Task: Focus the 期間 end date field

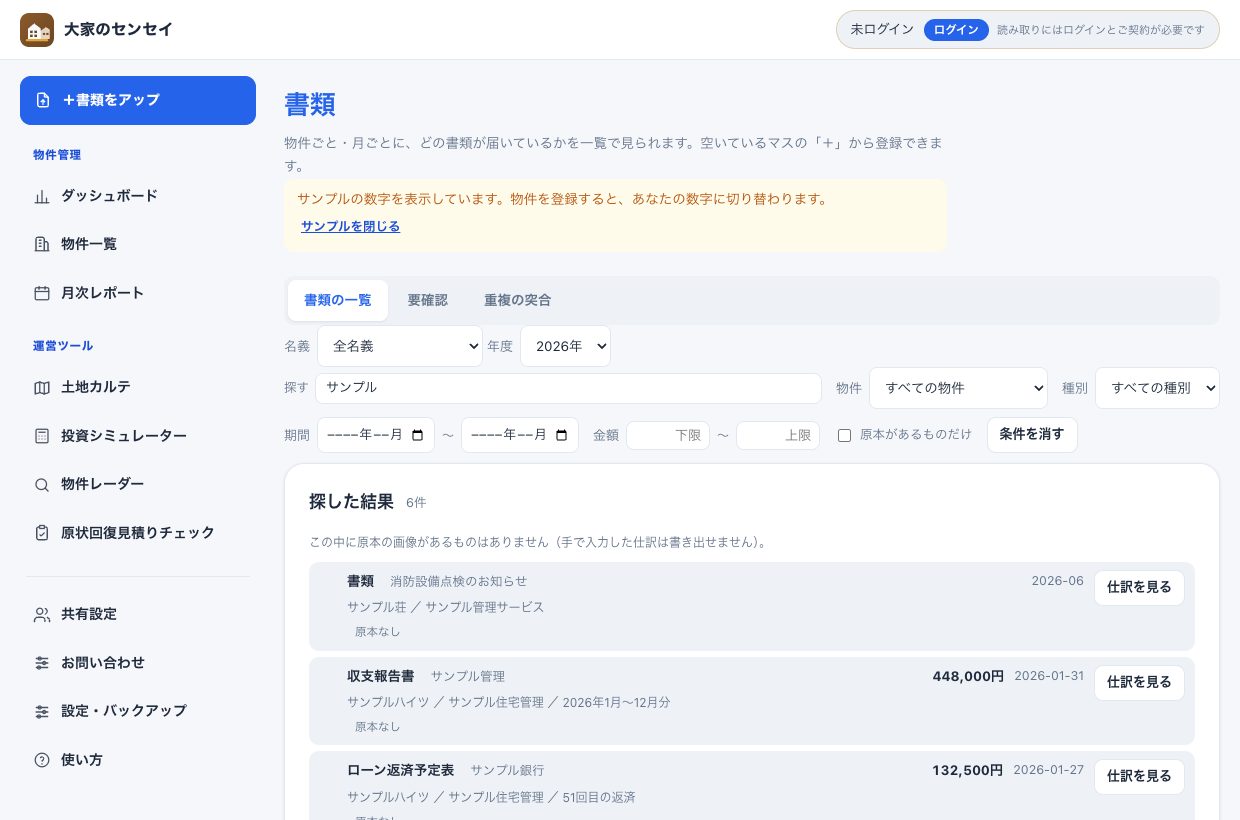Action: pos(520,435)
